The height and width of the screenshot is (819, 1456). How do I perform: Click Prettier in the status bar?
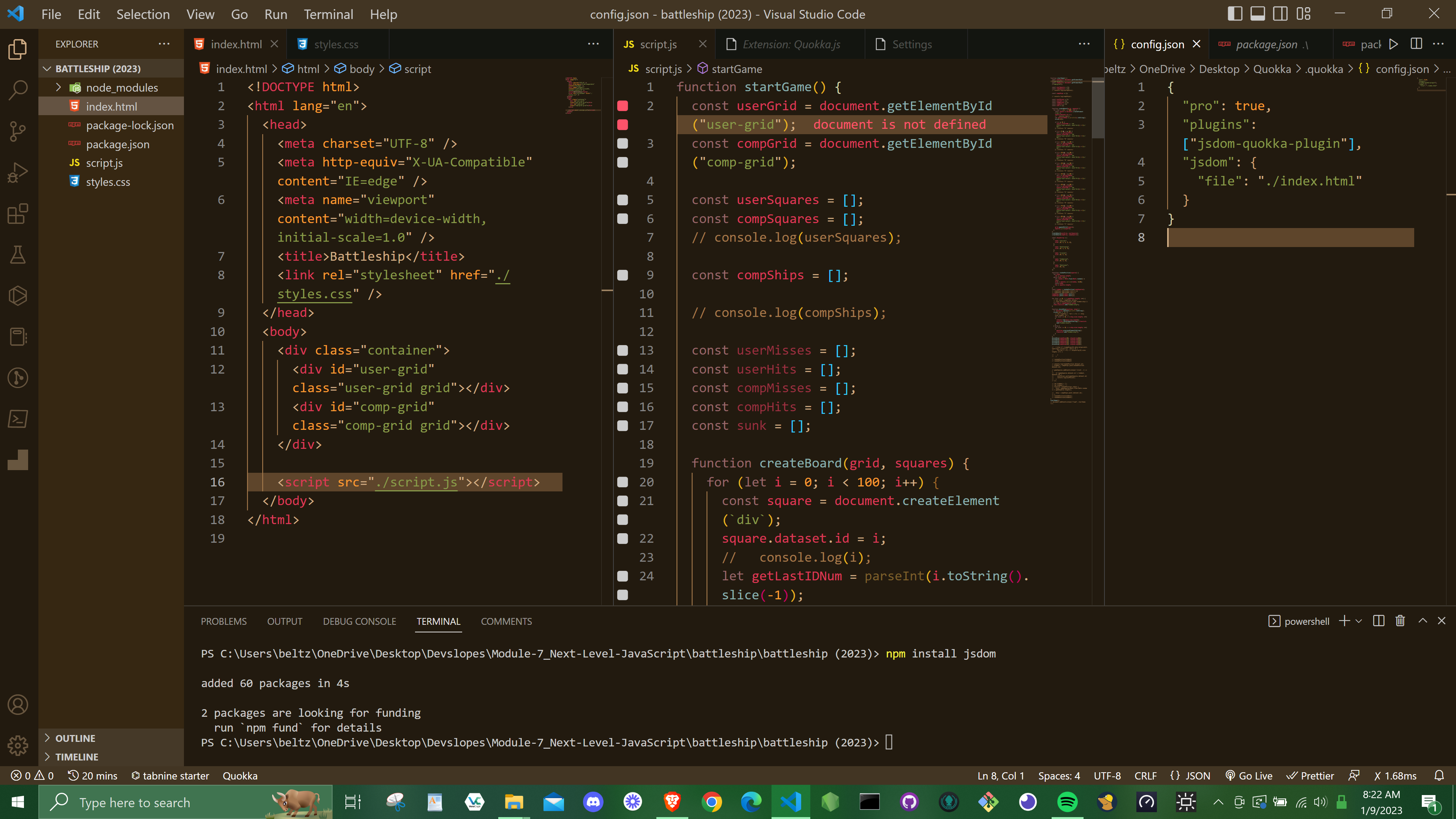(1310, 775)
